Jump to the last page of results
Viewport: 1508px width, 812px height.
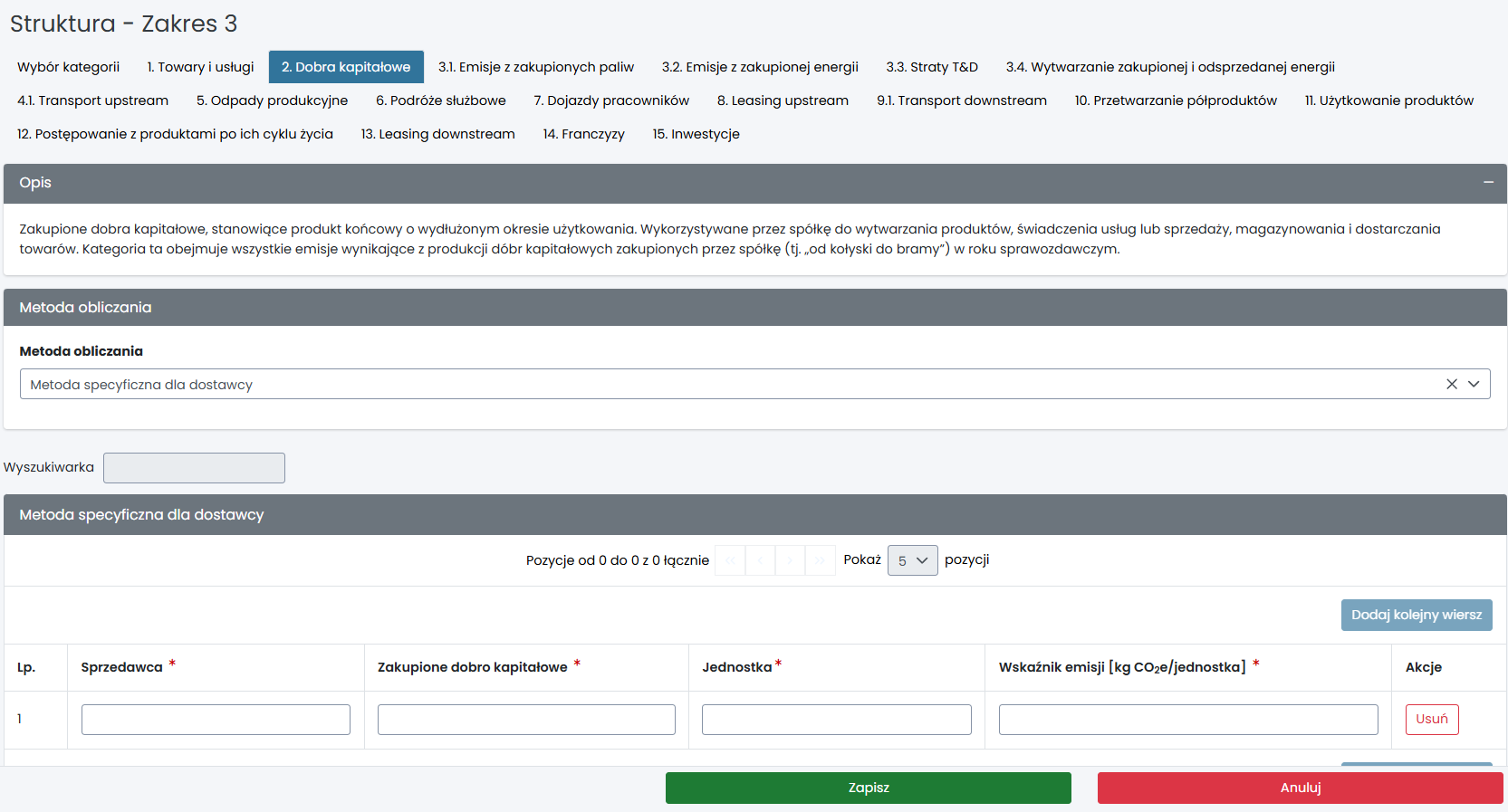820,560
